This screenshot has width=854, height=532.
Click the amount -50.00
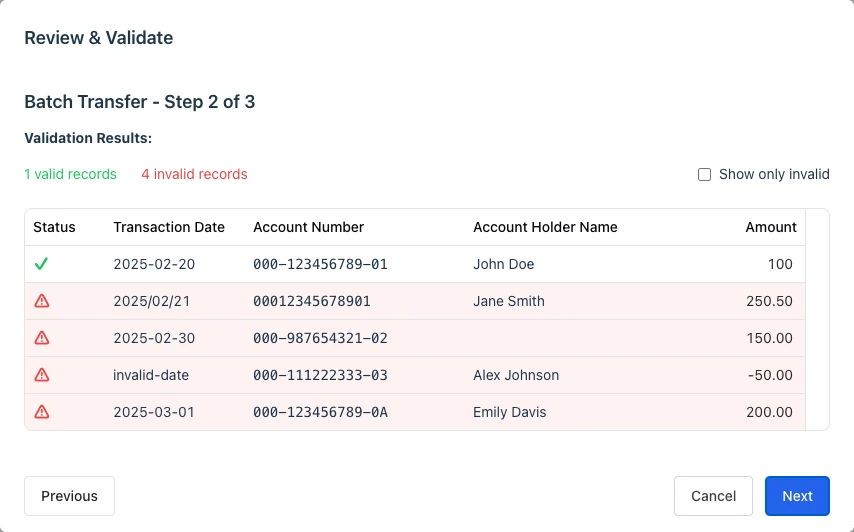[770, 375]
